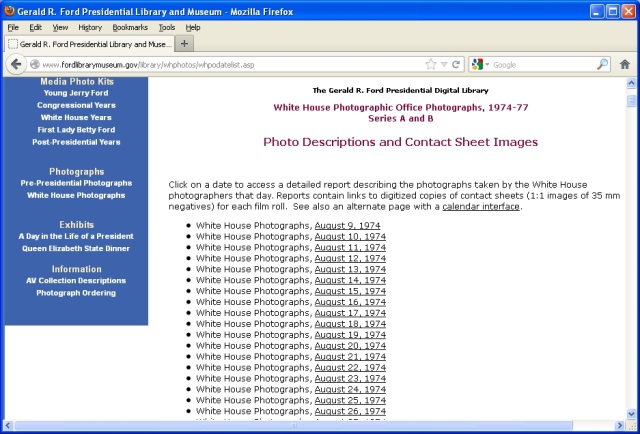Click the horizontal scrollbar right arrow
Image resolution: width=640 pixels, height=434 pixels.
[x=620, y=425]
